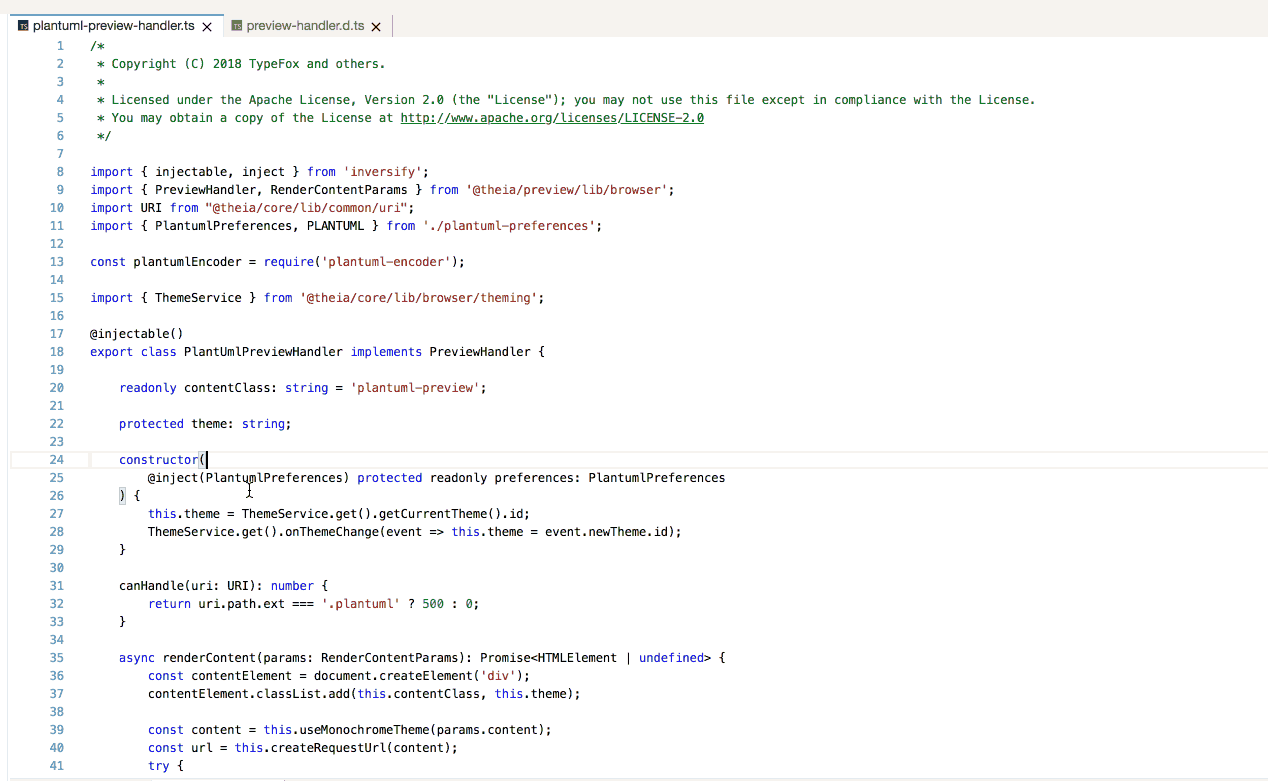Close the plantuml-preview-handler.ts tab
Screen dimensions: 1268x781
click(x=207, y=27)
